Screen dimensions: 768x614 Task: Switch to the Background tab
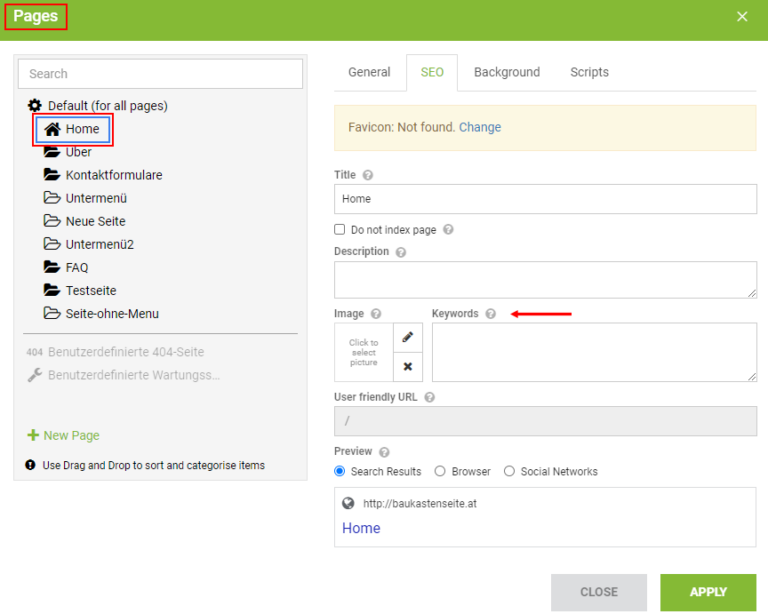click(x=507, y=72)
